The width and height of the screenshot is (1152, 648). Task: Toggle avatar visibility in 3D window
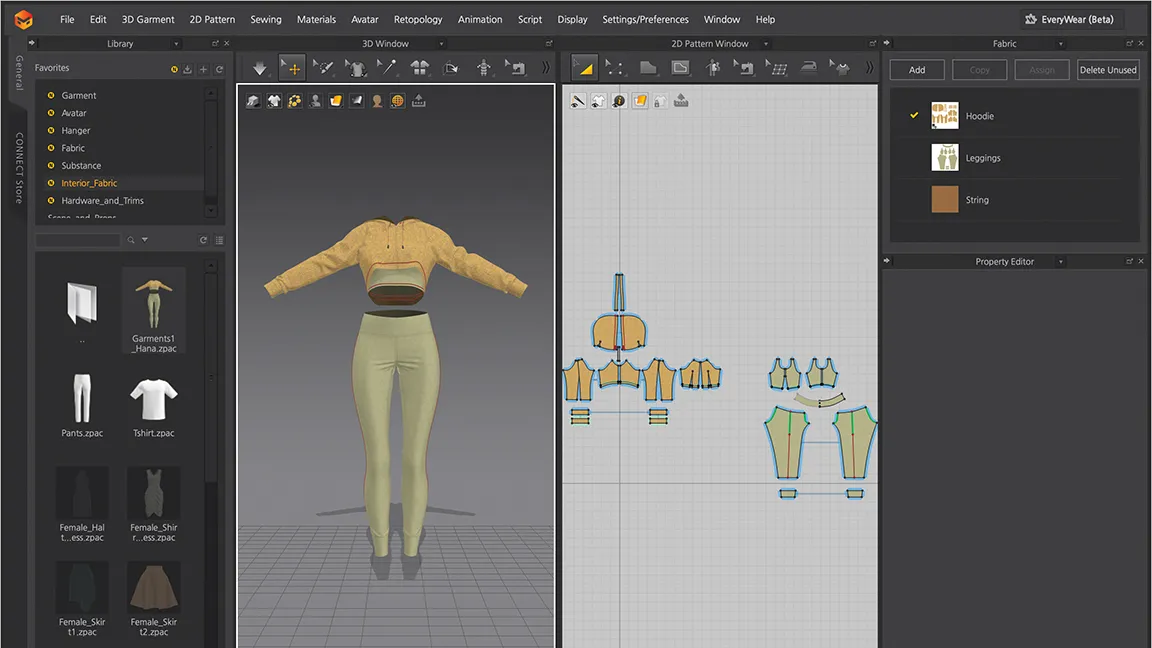coord(315,101)
